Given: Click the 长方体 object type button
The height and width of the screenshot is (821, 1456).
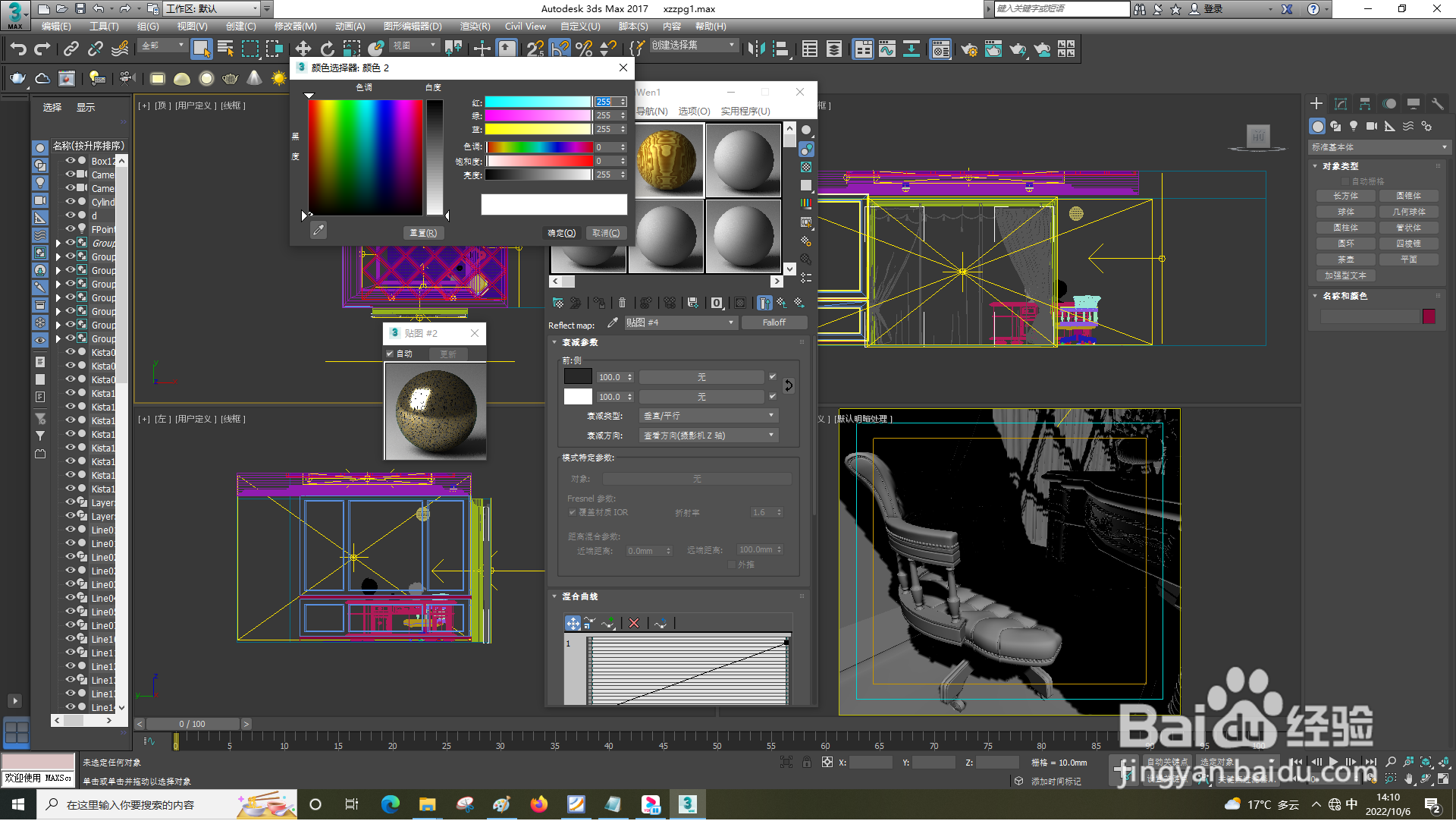Looking at the screenshot, I should click(1346, 196).
